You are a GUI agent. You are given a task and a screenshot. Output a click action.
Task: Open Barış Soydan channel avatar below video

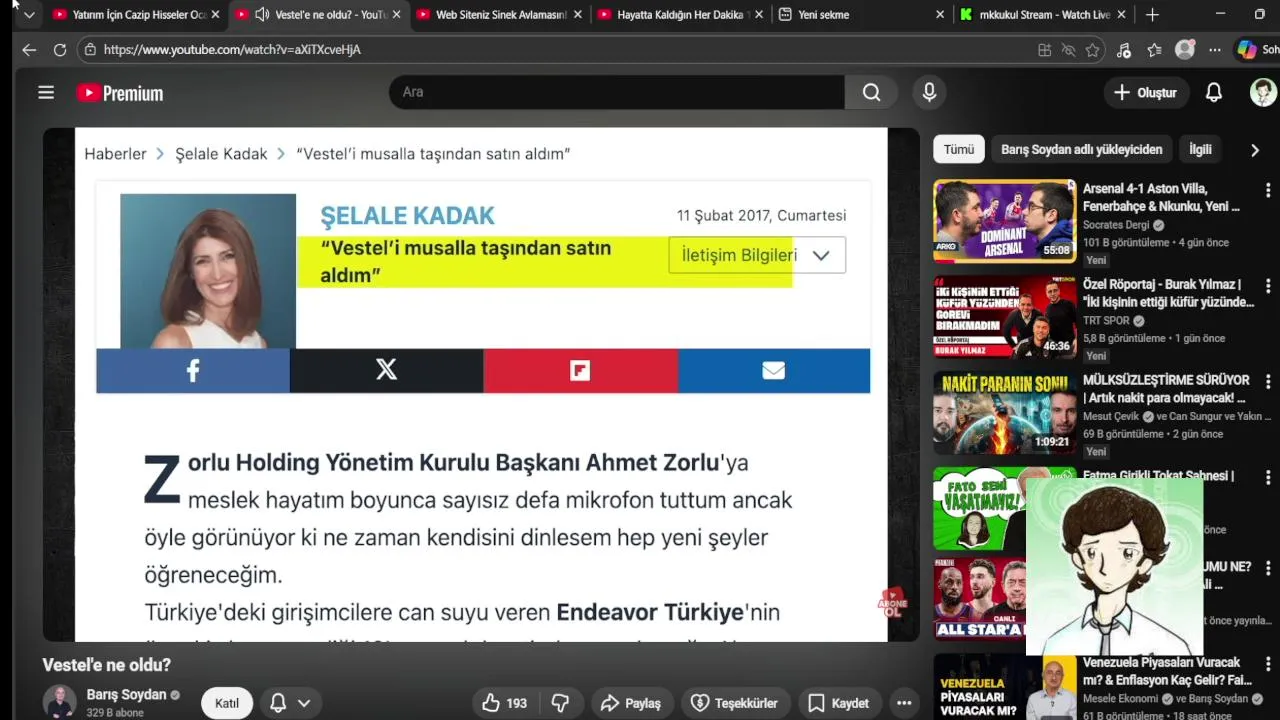point(59,702)
